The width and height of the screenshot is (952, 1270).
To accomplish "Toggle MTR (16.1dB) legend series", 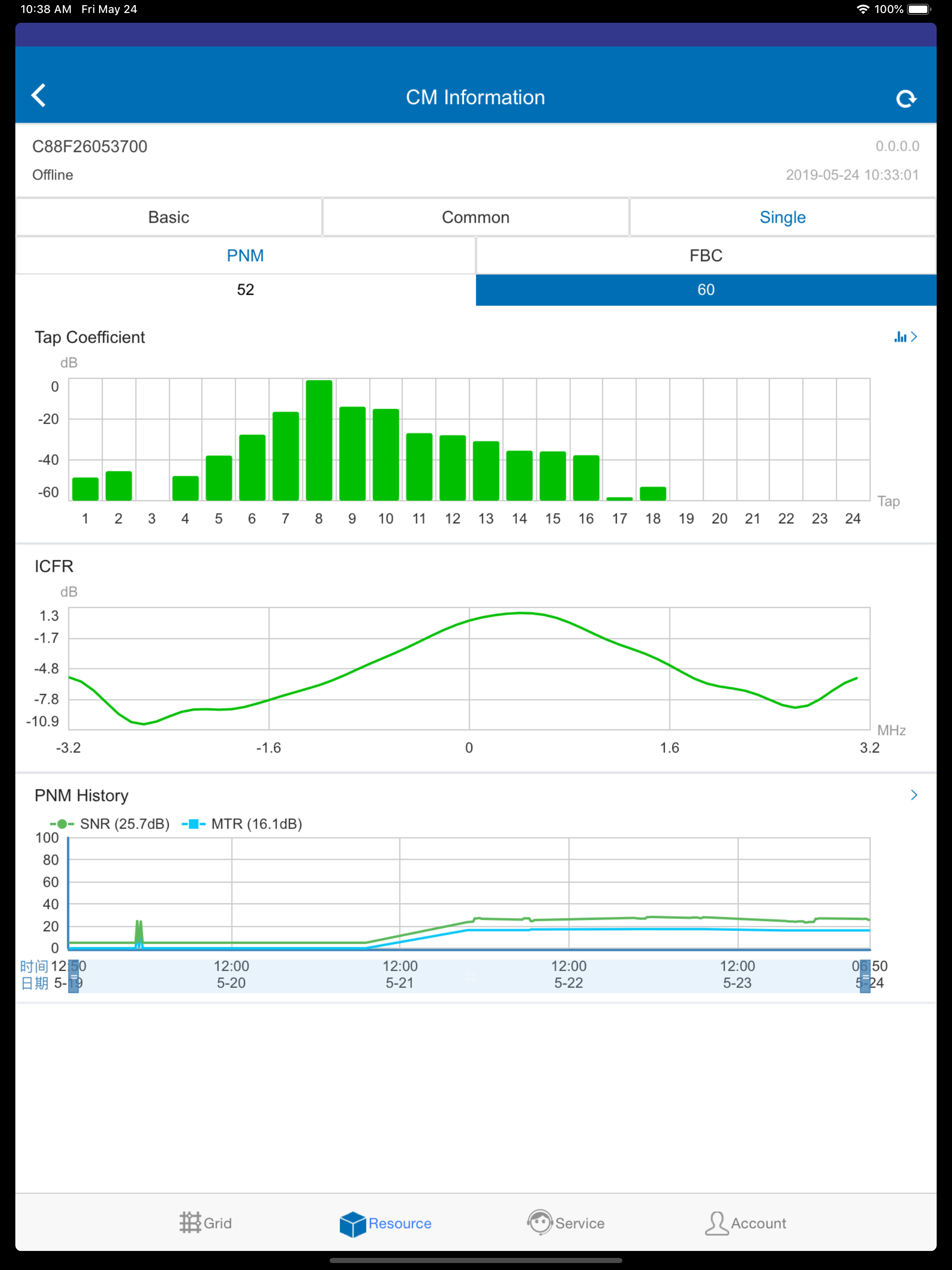I will click(x=242, y=824).
